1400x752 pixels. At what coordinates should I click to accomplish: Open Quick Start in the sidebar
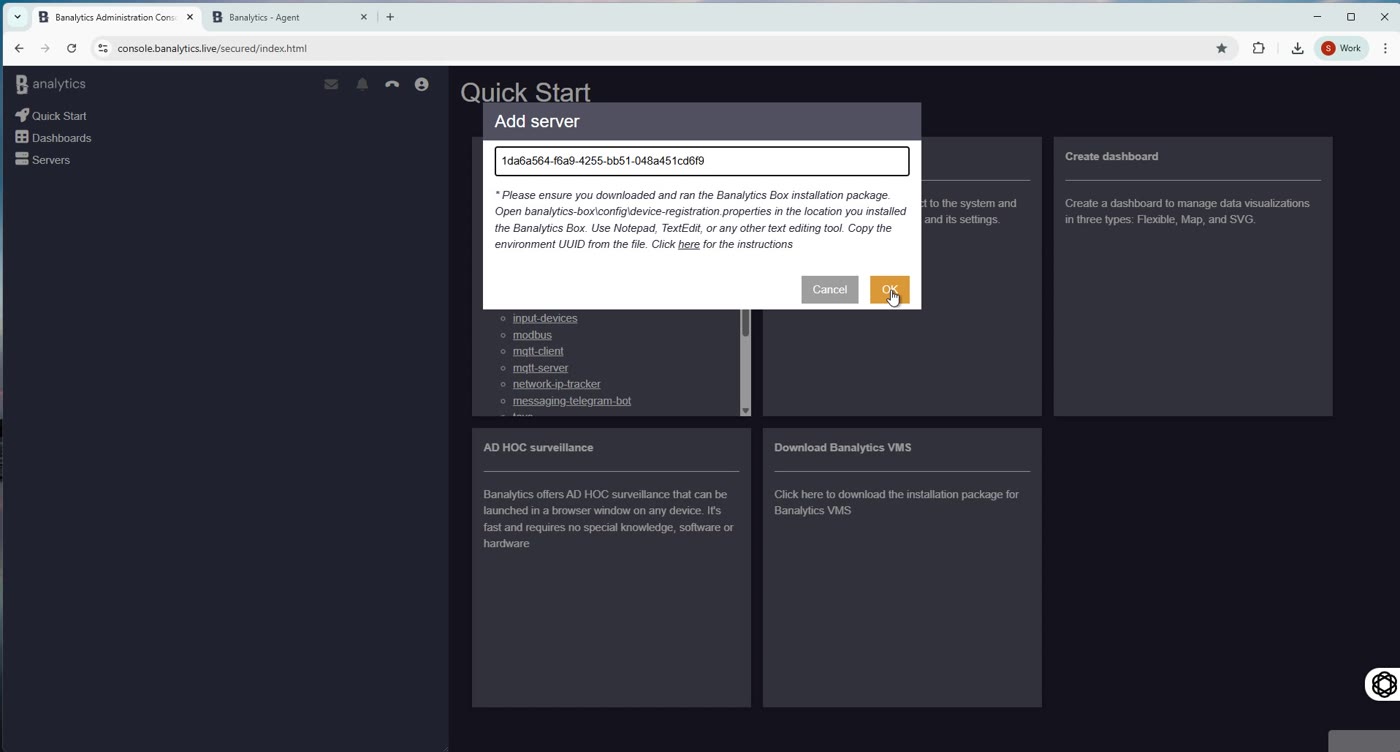(x=59, y=116)
